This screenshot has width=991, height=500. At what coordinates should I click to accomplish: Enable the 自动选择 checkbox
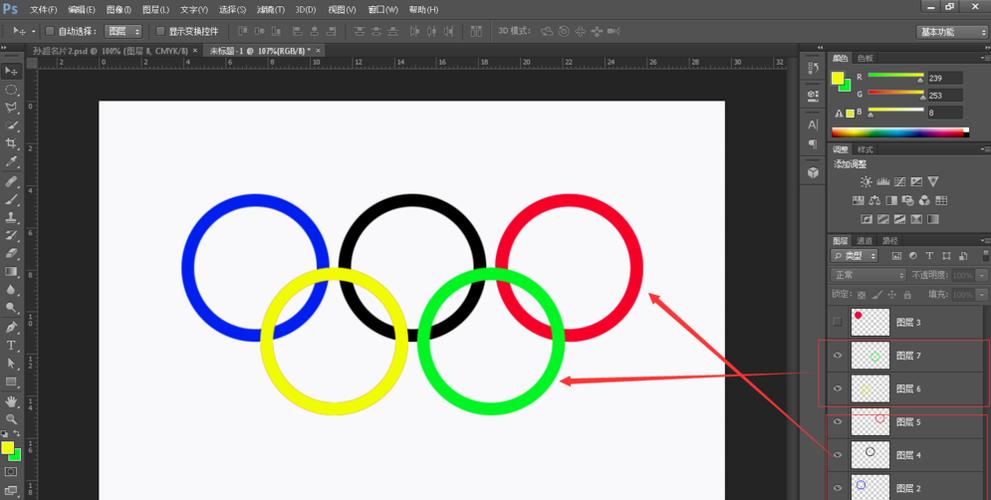[x=50, y=31]
